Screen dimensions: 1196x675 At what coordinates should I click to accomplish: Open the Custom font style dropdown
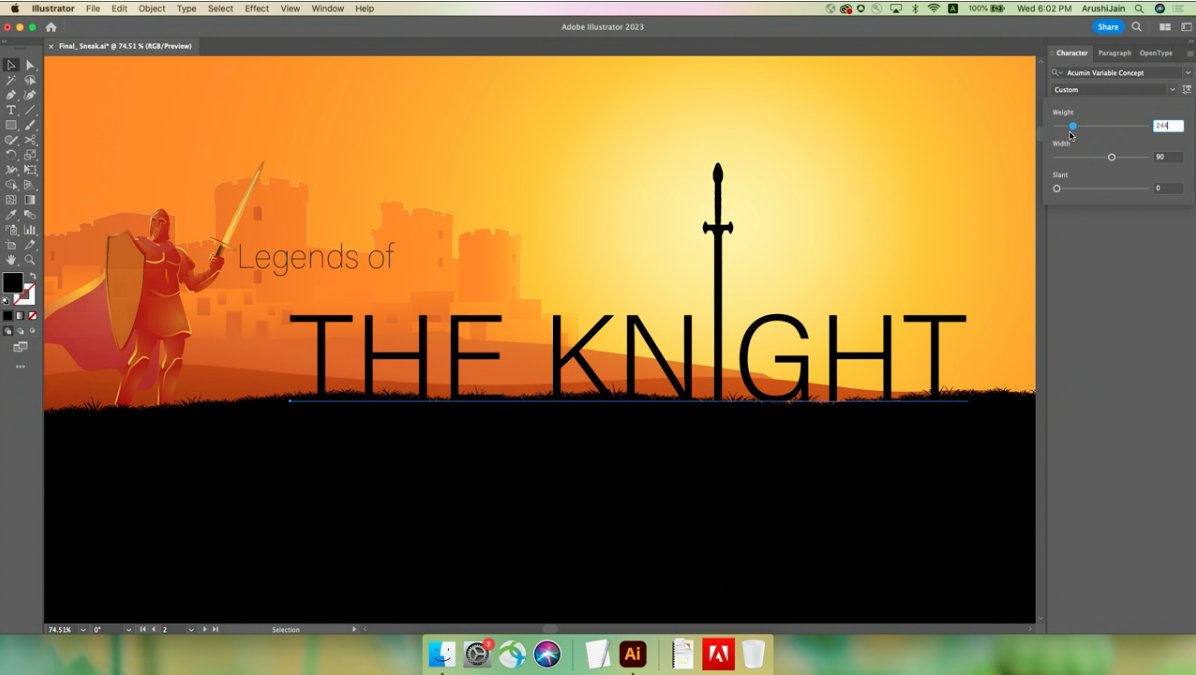click(1172, 89)
